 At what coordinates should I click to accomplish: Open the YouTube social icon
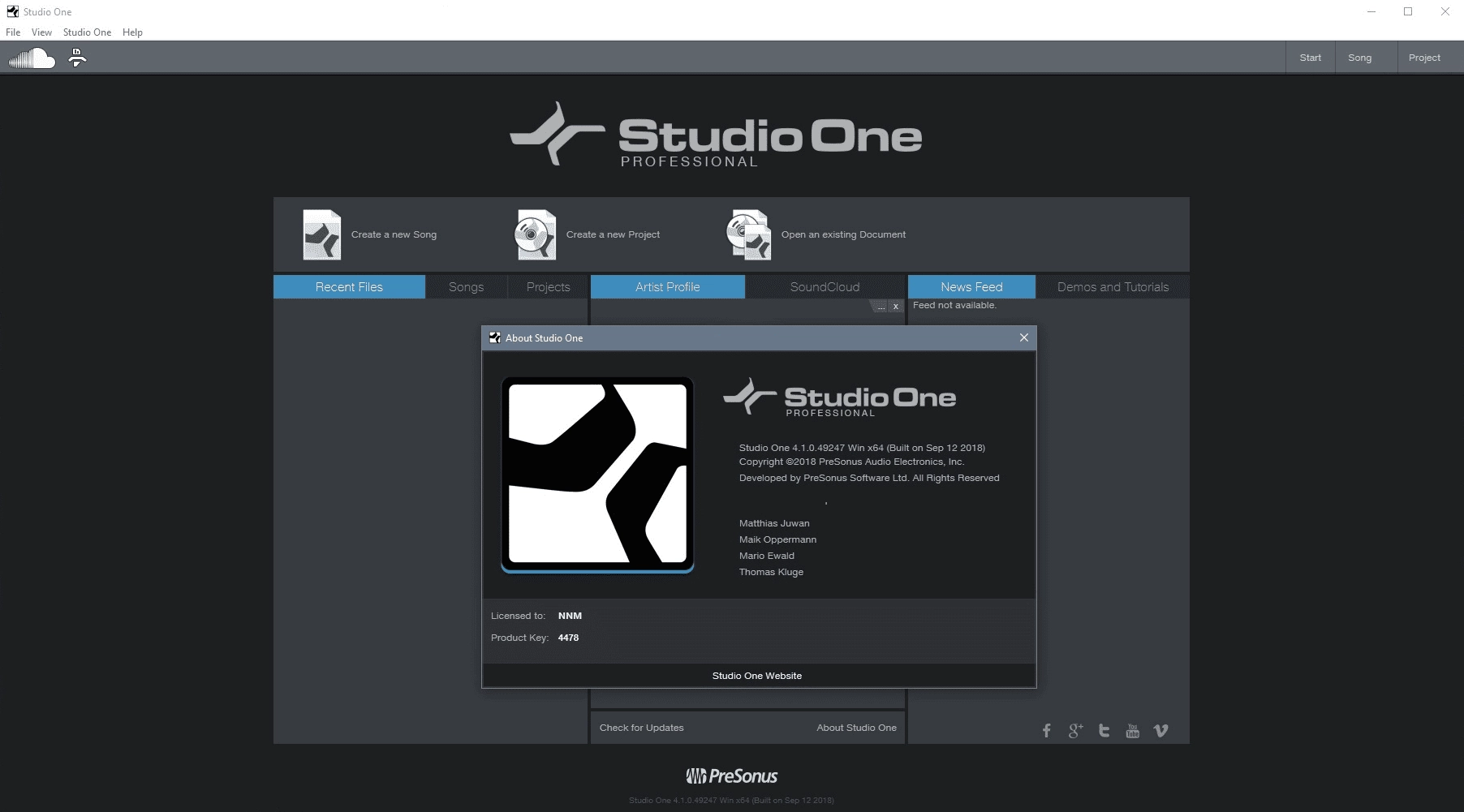click(x=1133, y=731)
